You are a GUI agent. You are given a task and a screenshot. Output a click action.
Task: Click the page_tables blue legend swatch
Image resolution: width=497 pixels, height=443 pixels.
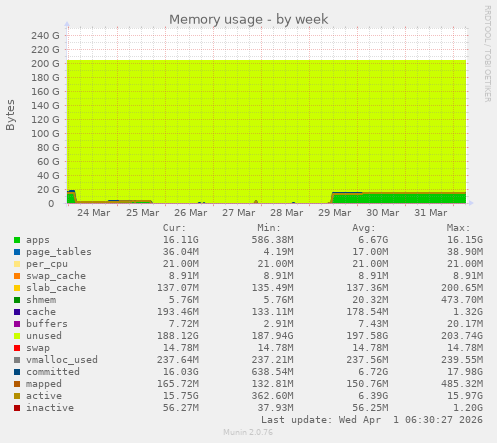17,252
